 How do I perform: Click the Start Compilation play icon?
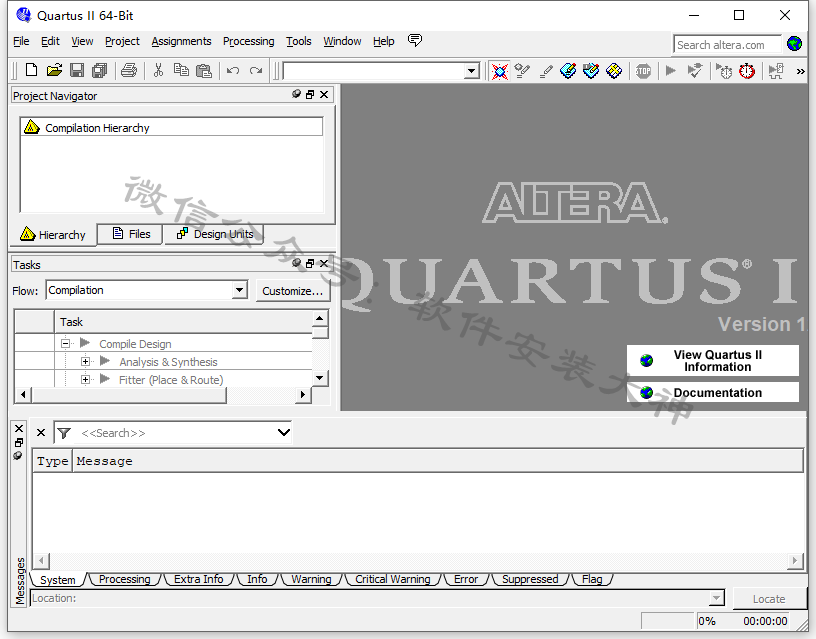[671, 70]
